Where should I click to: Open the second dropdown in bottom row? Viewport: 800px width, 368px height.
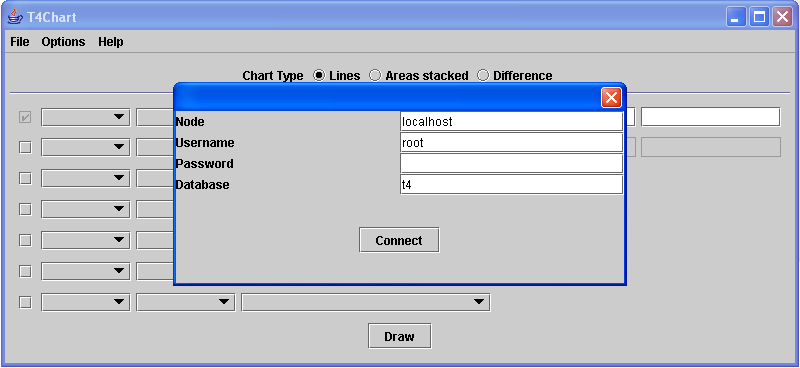pos(186,302)
